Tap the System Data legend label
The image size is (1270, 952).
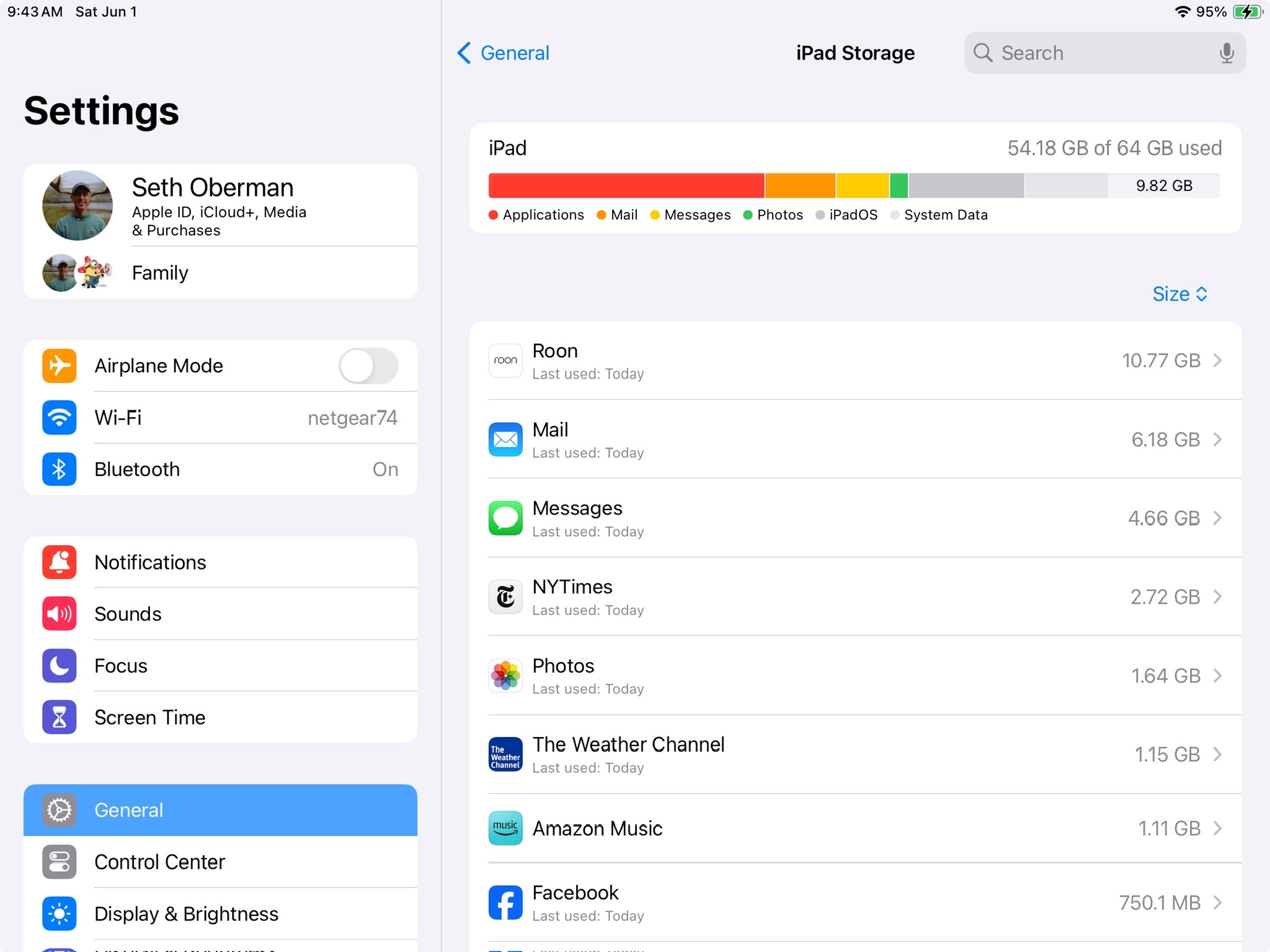(x=946, y=215)
